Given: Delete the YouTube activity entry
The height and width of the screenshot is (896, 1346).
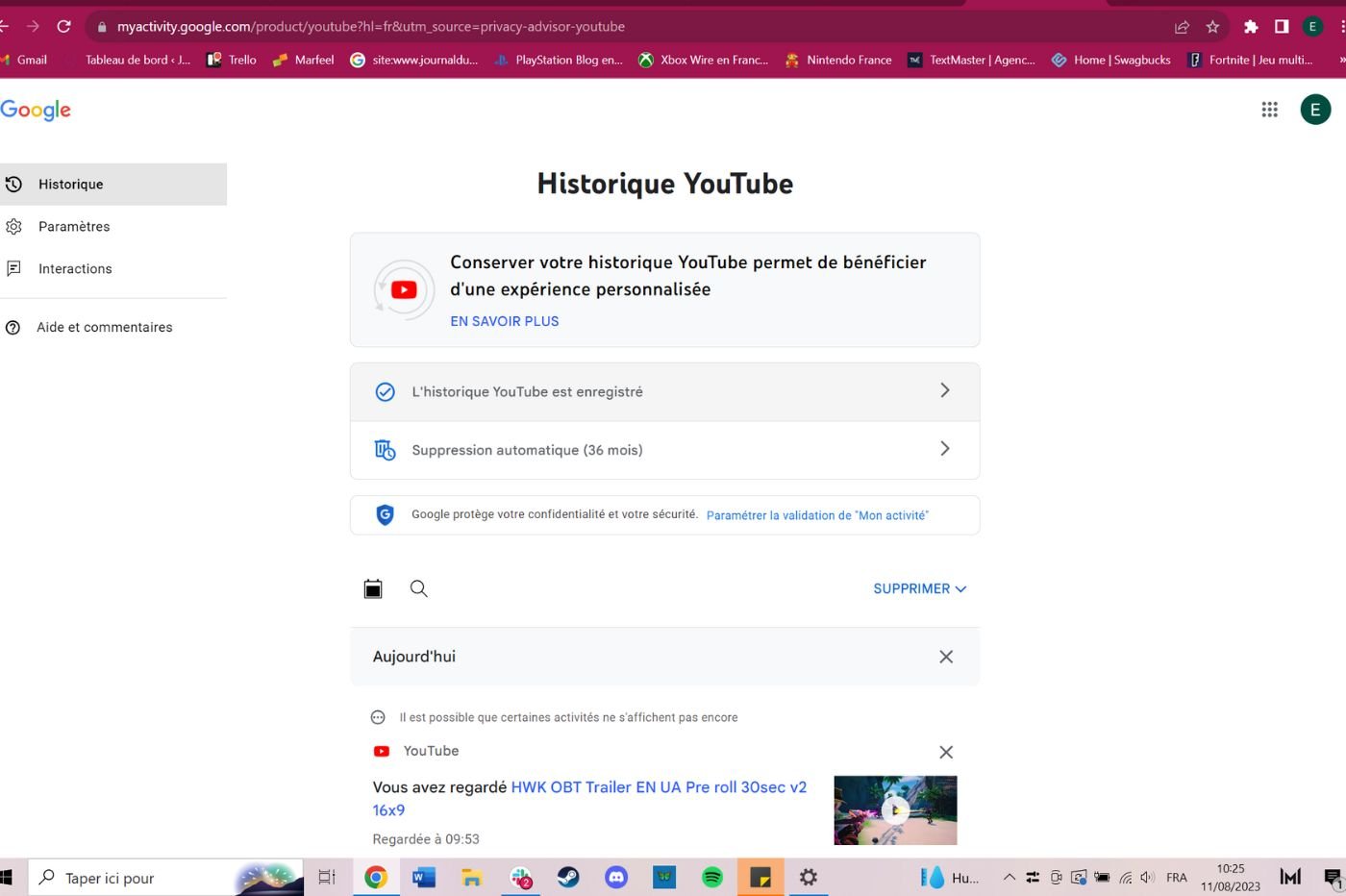Looking at the screenshot, I should [x=946, y=752].
